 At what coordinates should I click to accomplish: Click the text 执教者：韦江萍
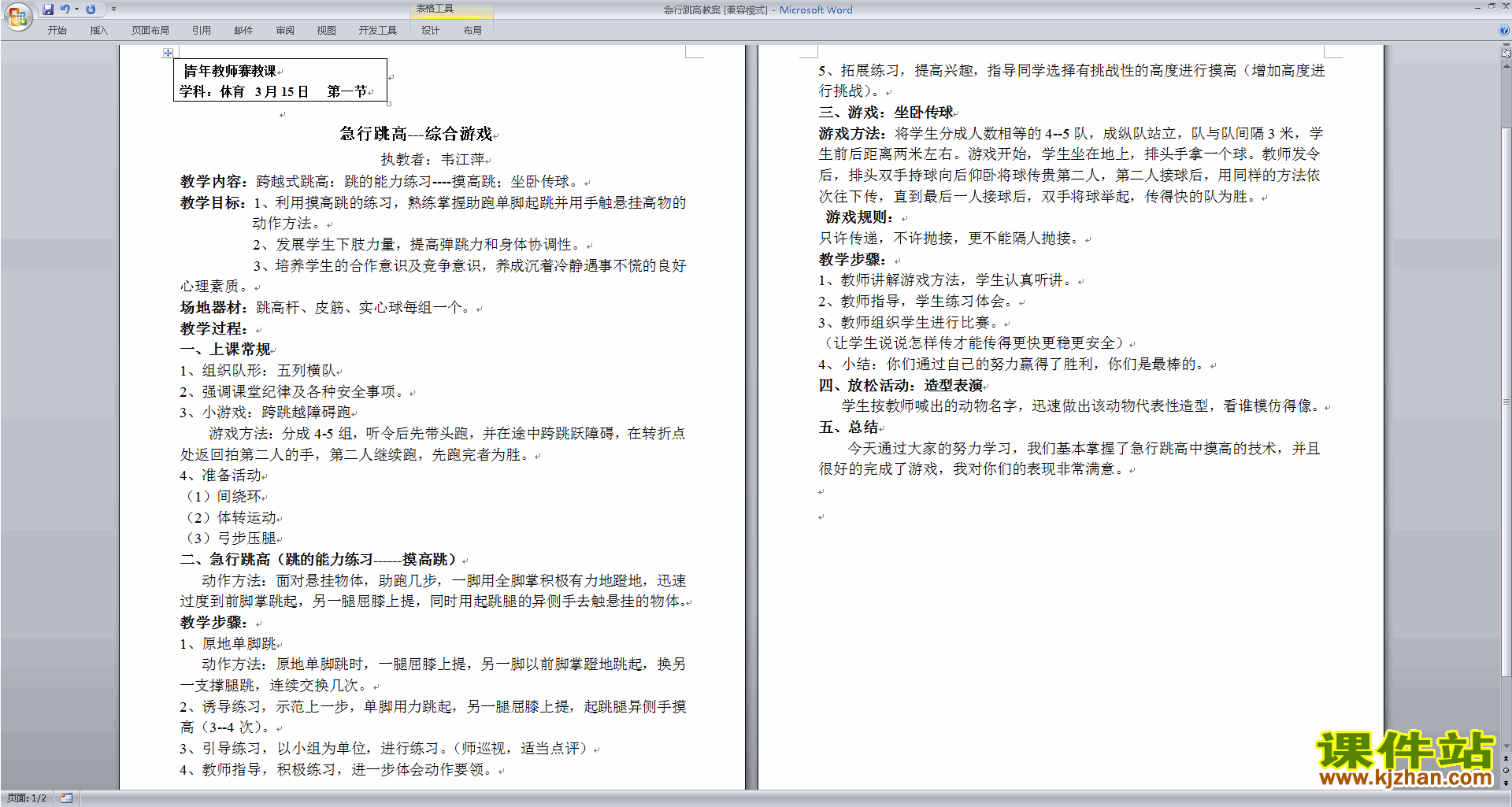(x=432, y=160)
